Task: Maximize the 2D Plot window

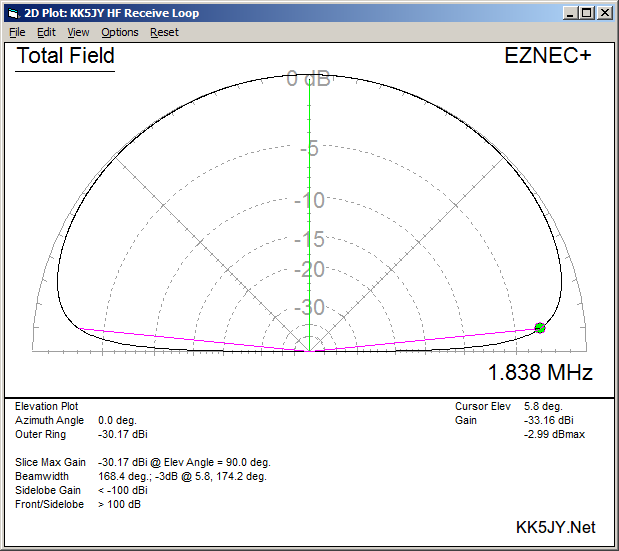Action: tap(587, 13)
